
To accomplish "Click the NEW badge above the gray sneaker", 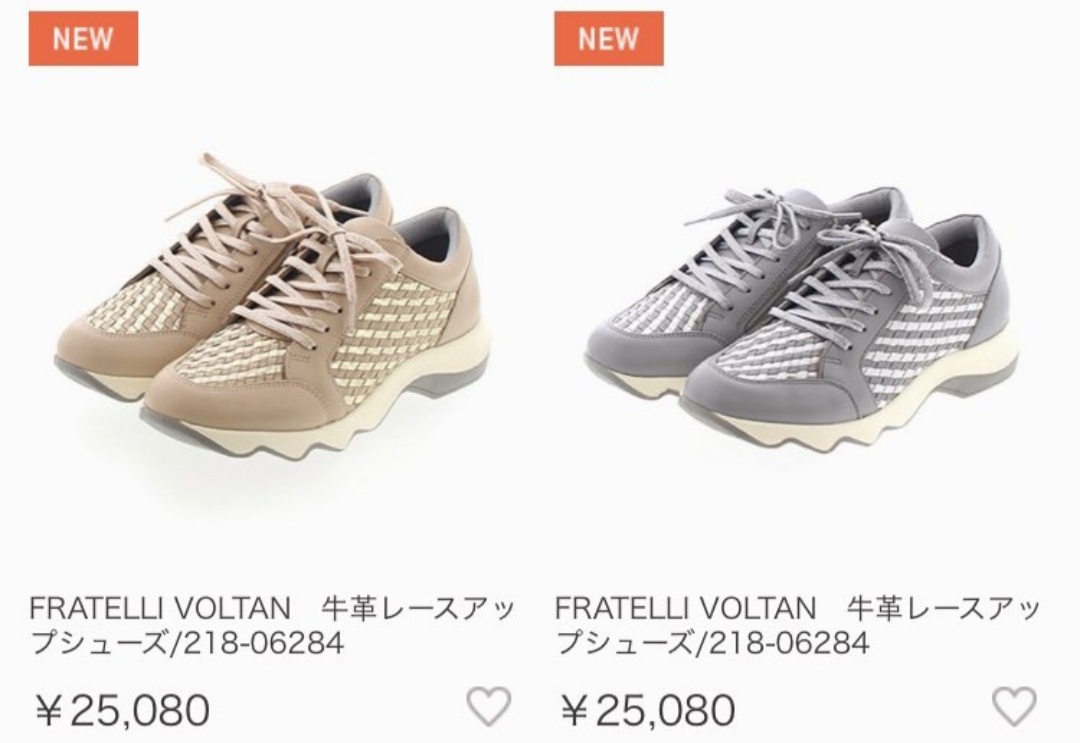I will click(x=609, y=39).
